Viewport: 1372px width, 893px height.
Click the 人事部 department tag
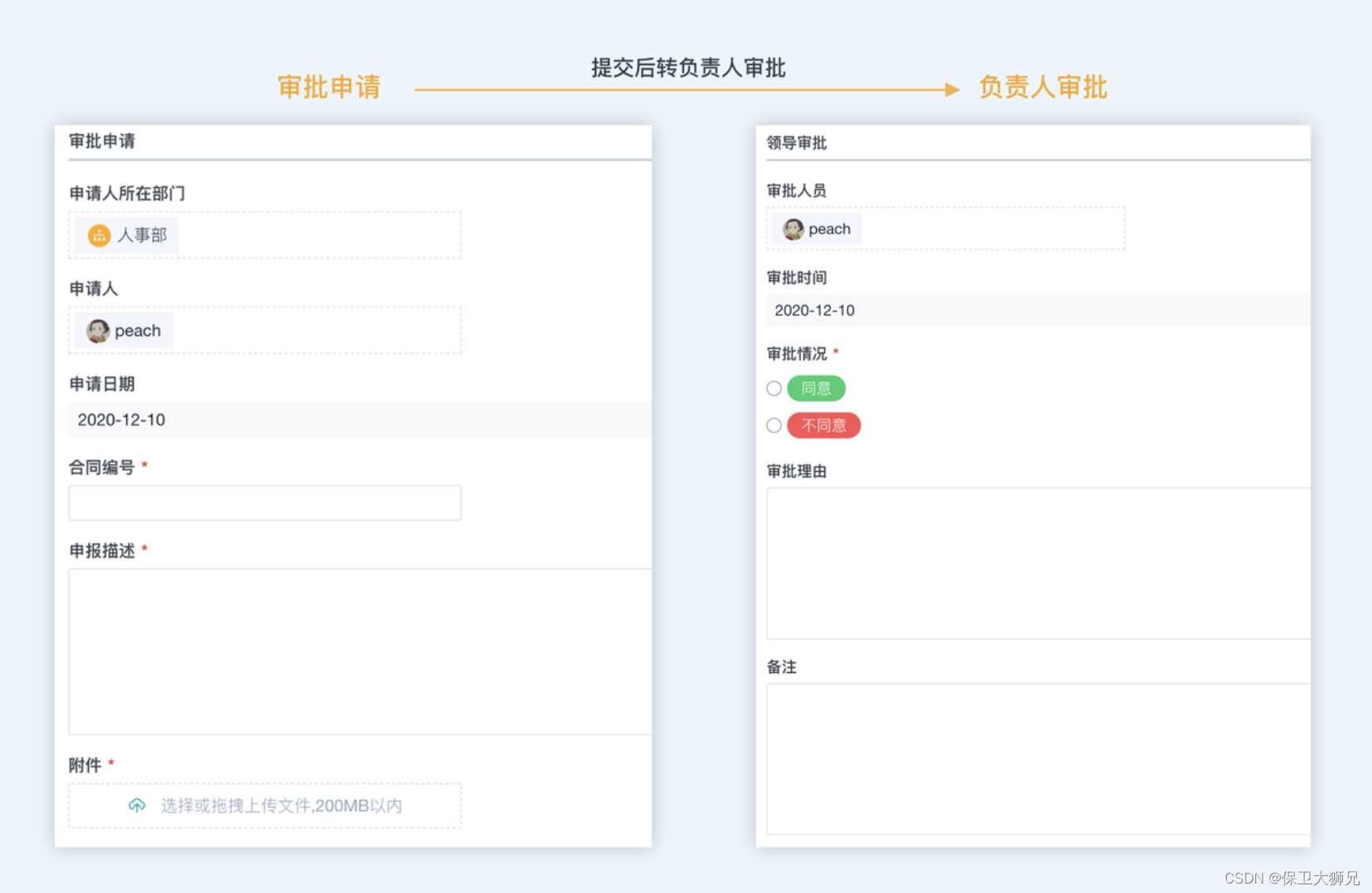pyautogui.click(x=127, y=235)
